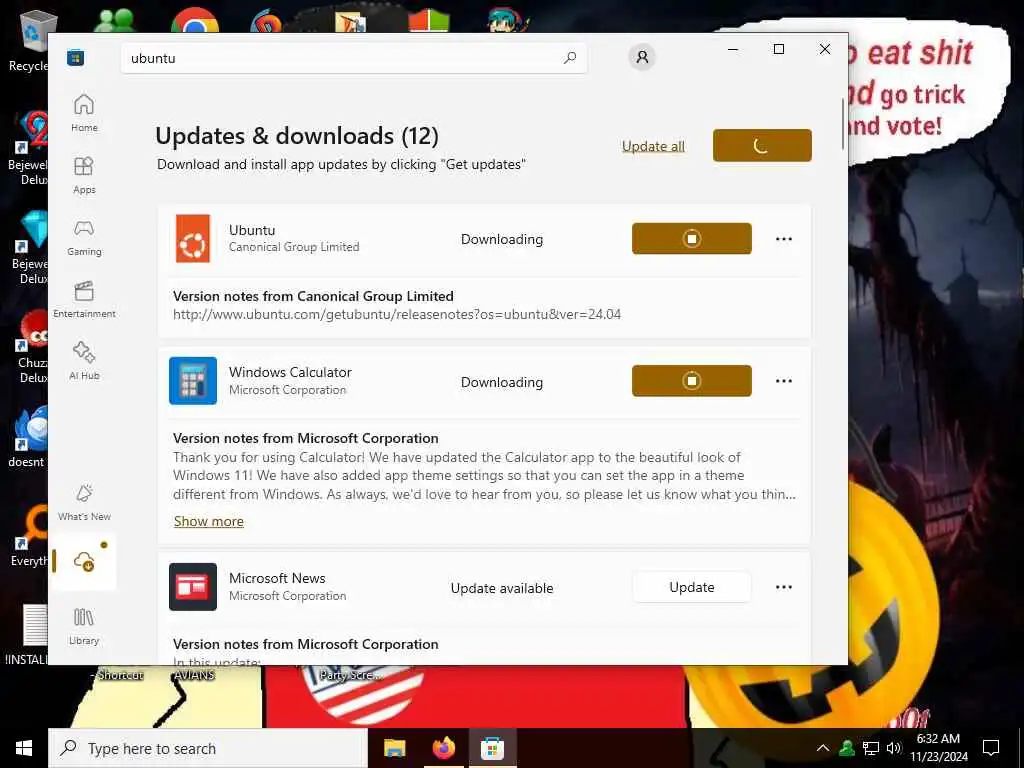Image resolution: width=1024 pixels, height=768 pixels.
Task: Open What's New in the sidebar
Action: pos(84,502)
